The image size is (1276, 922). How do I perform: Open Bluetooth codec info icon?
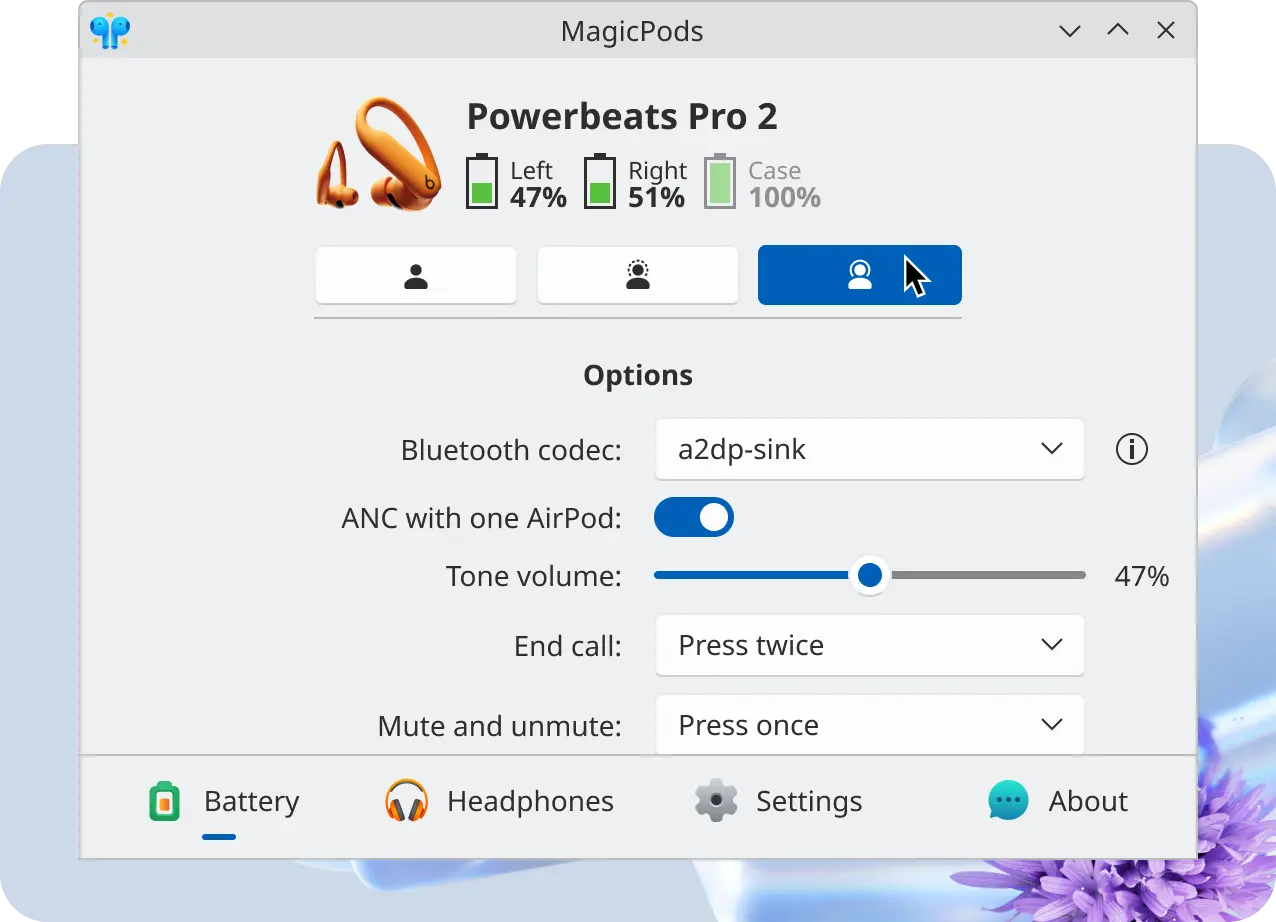[1131, 450]
